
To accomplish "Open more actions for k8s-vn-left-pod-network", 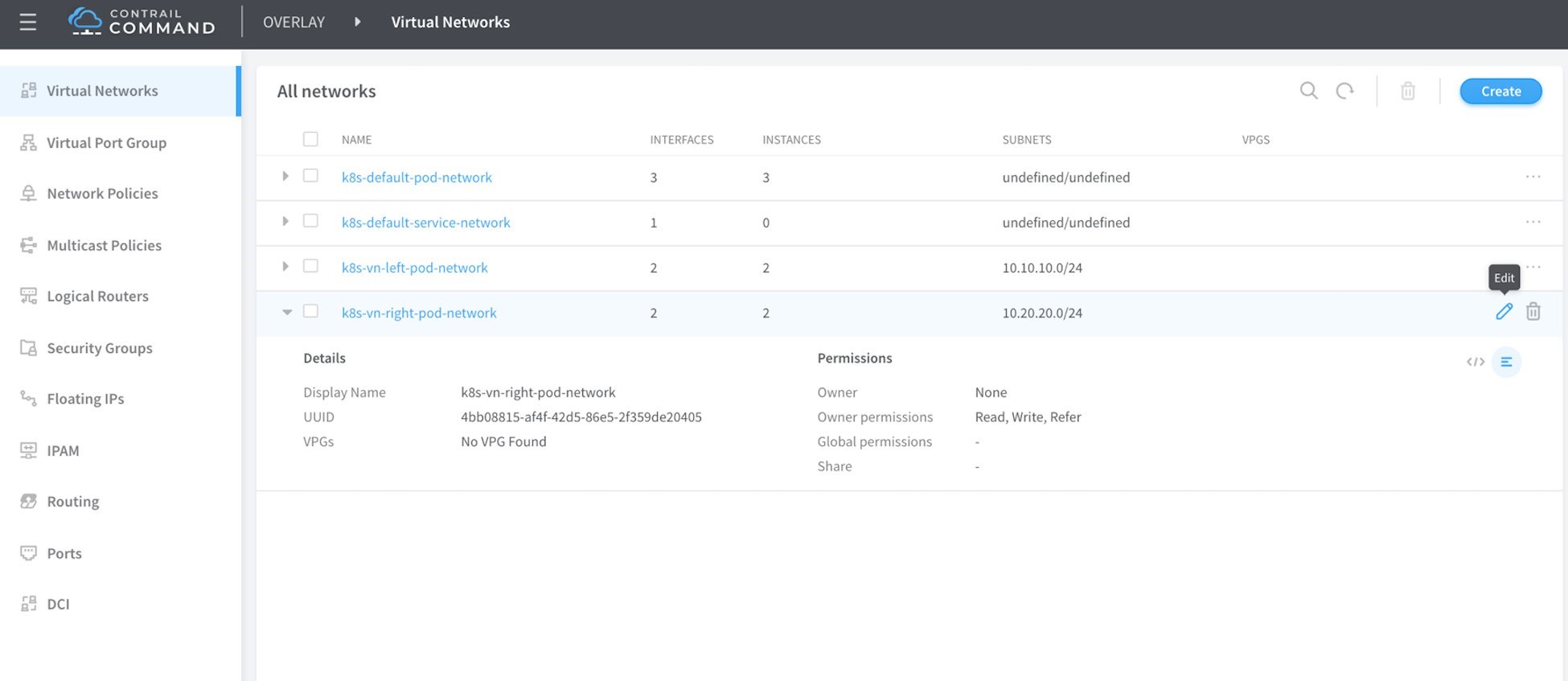I will pyautogui.click(x=1533, y=266).
